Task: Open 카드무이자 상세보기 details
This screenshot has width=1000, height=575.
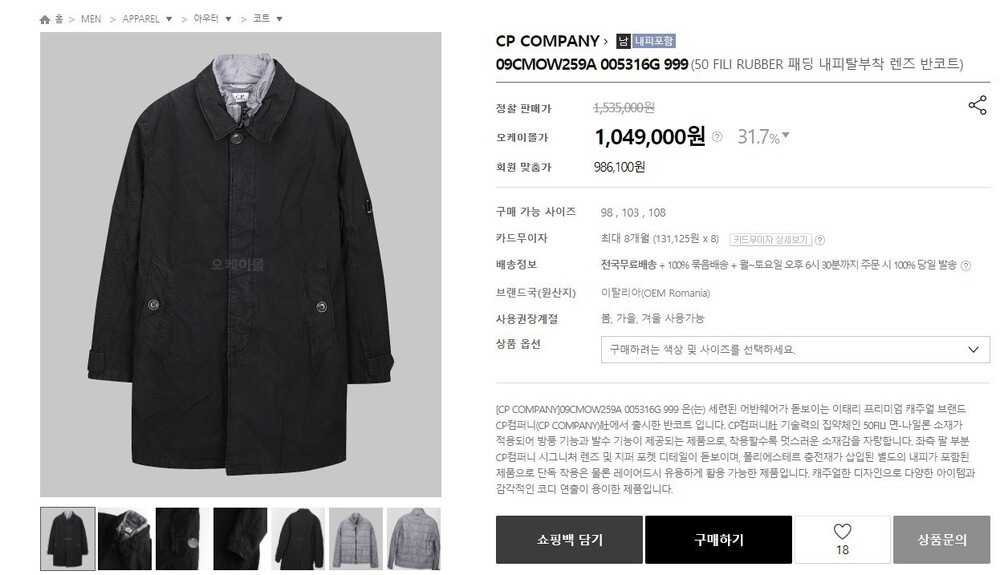Action: pyautogui.click(x=770, y=240)
